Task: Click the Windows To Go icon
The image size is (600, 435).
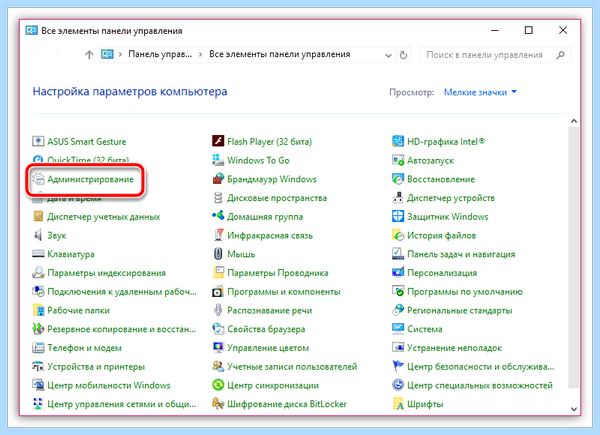Action: click(x=218, y=160)
